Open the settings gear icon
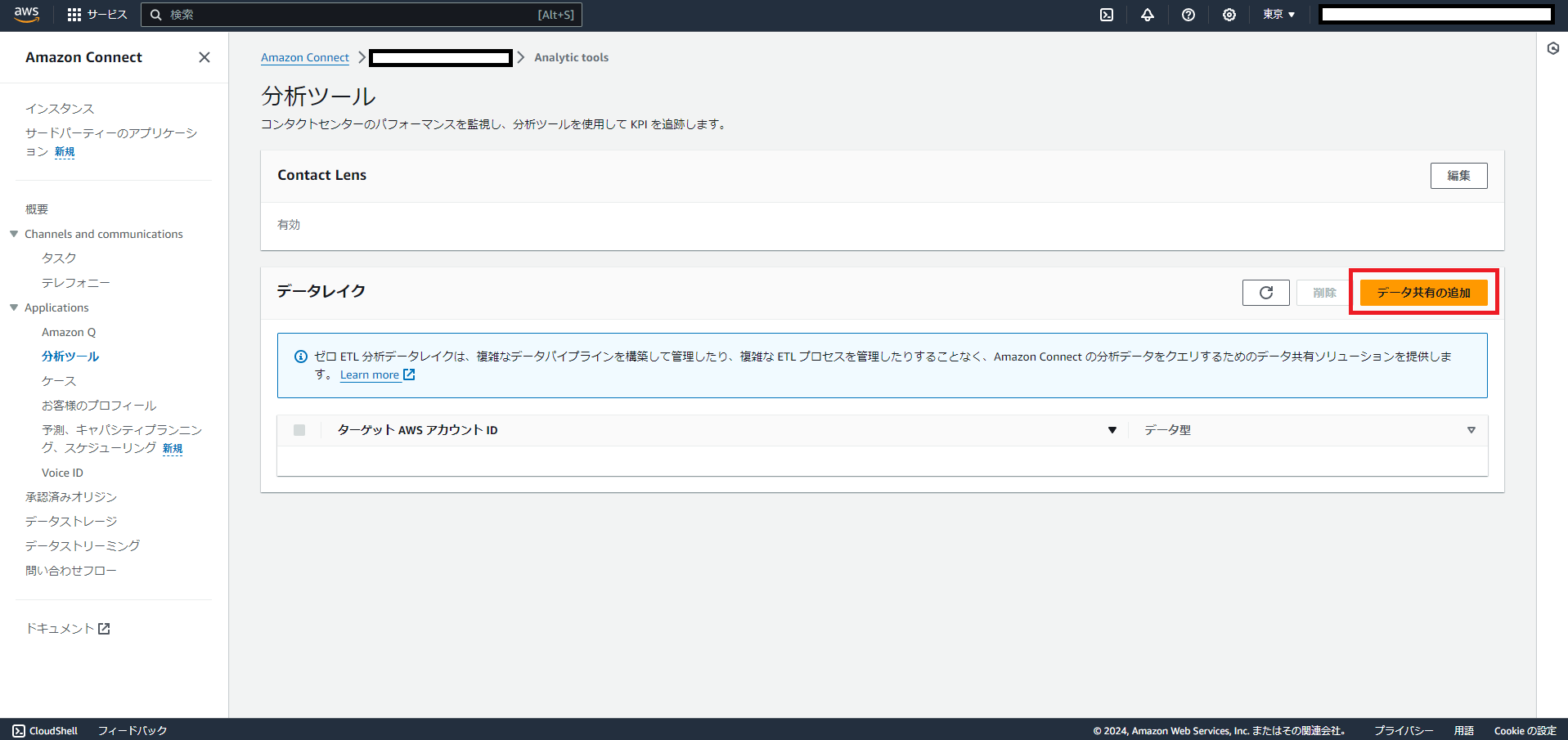 click(1229, 15)
